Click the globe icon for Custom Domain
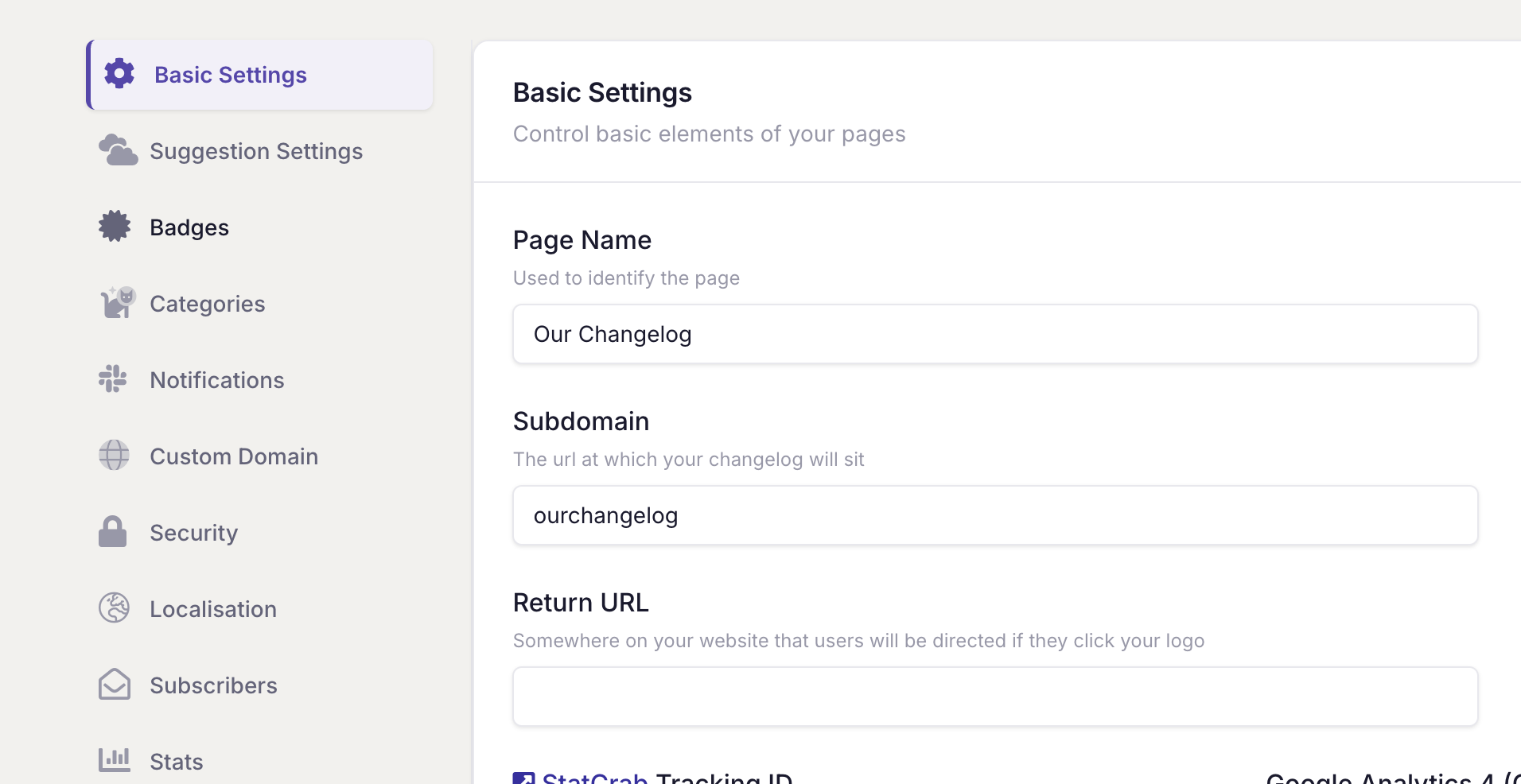 pos(113,455)
